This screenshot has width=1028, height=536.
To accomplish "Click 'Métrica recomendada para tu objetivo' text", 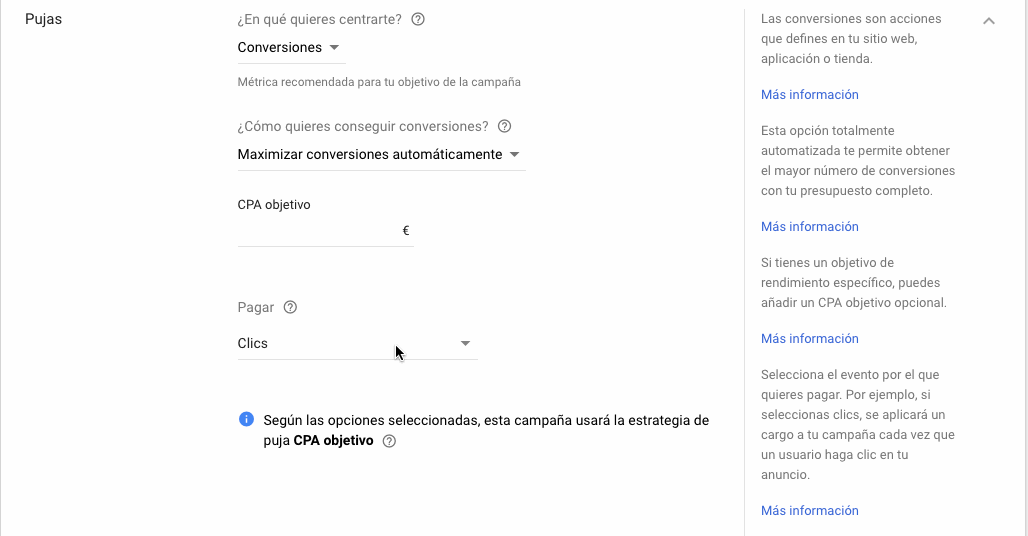I will click(x=379, y=82).
